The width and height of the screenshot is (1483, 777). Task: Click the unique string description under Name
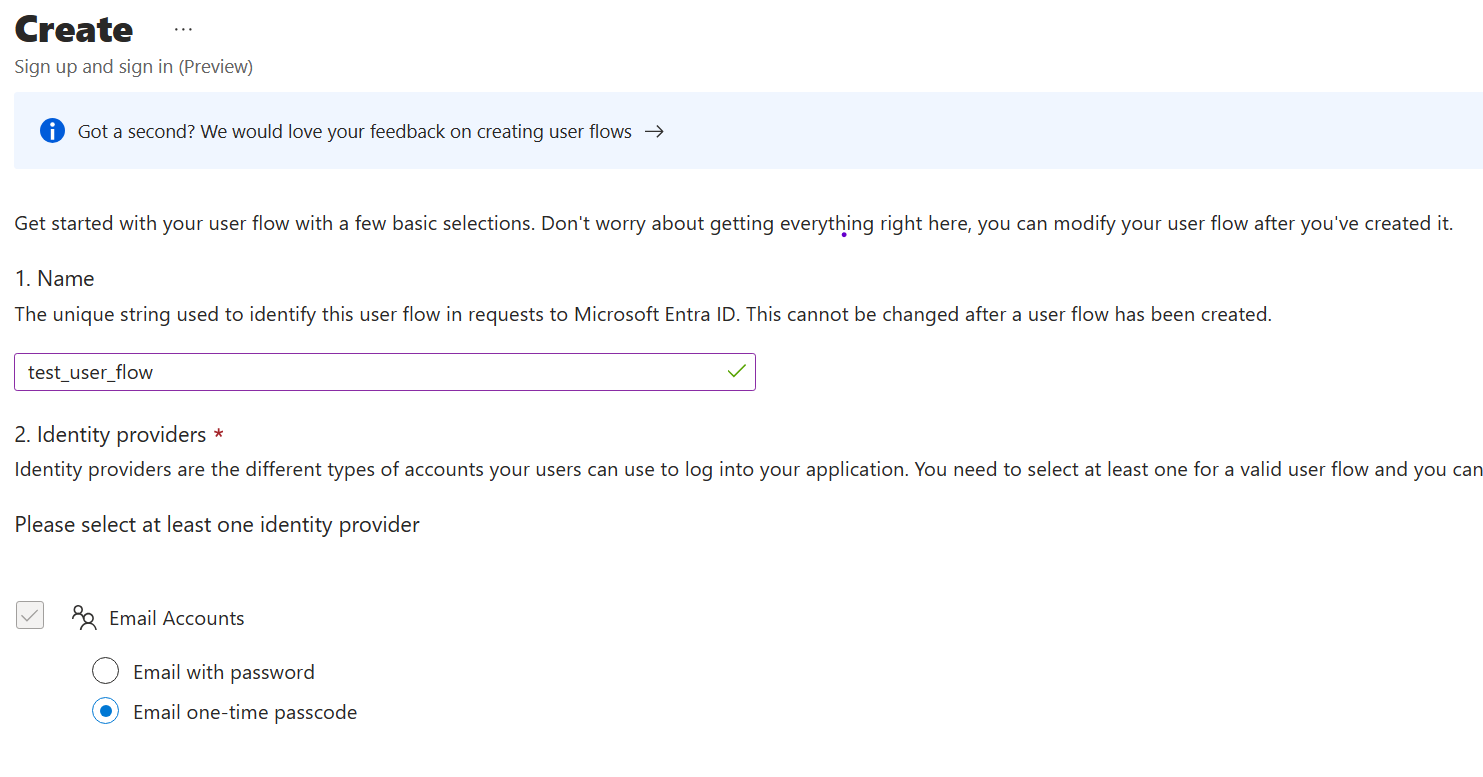coord(643,315)
